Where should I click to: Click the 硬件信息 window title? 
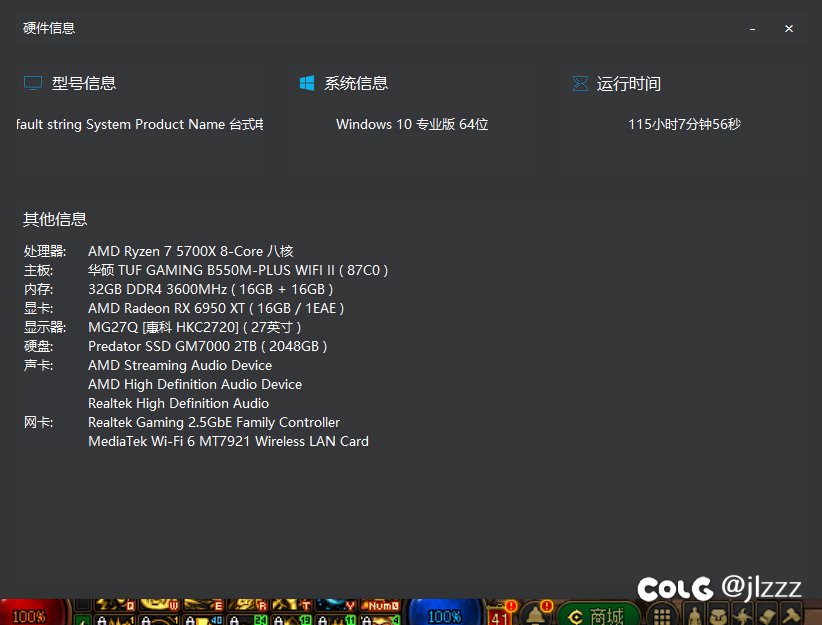tap(49, 28)
